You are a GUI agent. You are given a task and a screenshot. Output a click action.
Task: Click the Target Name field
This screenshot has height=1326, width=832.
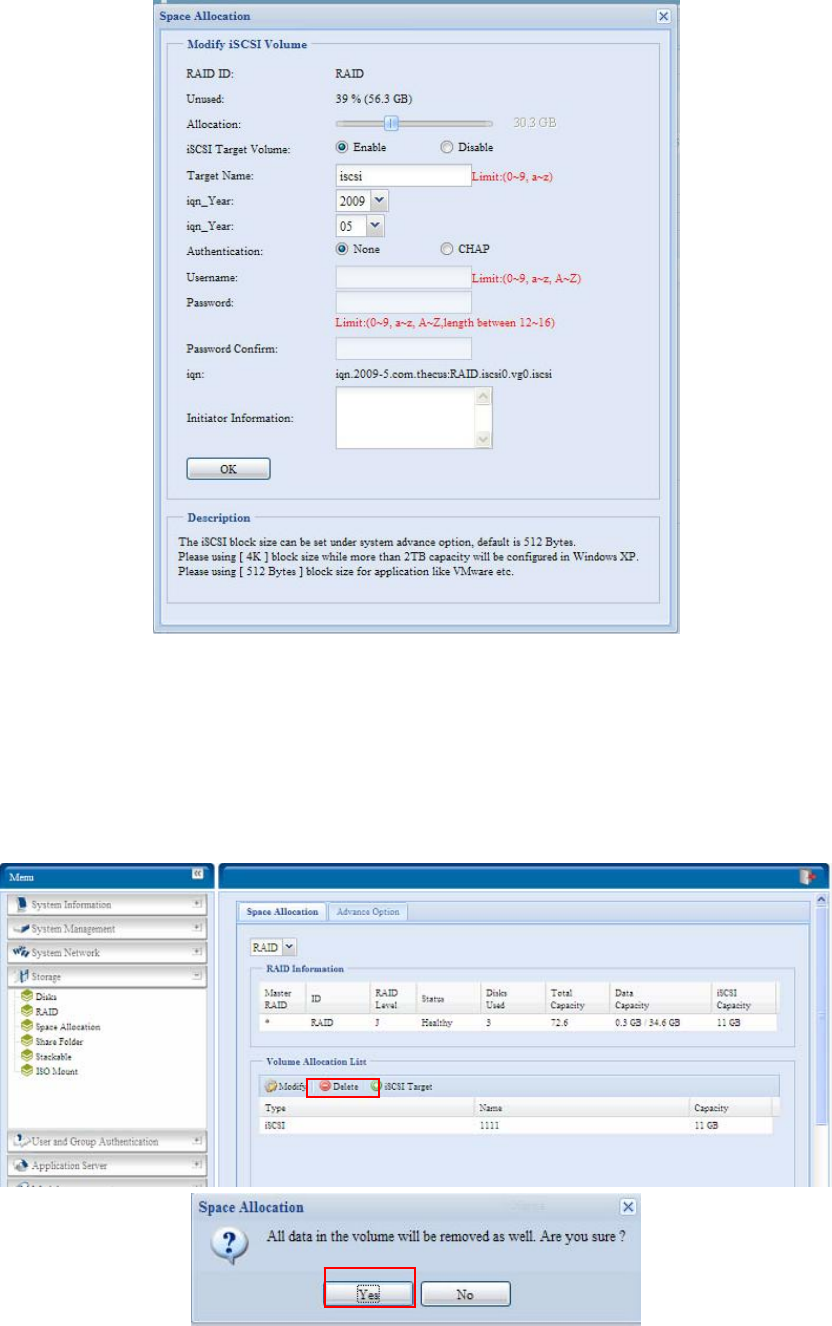[403, 175]
